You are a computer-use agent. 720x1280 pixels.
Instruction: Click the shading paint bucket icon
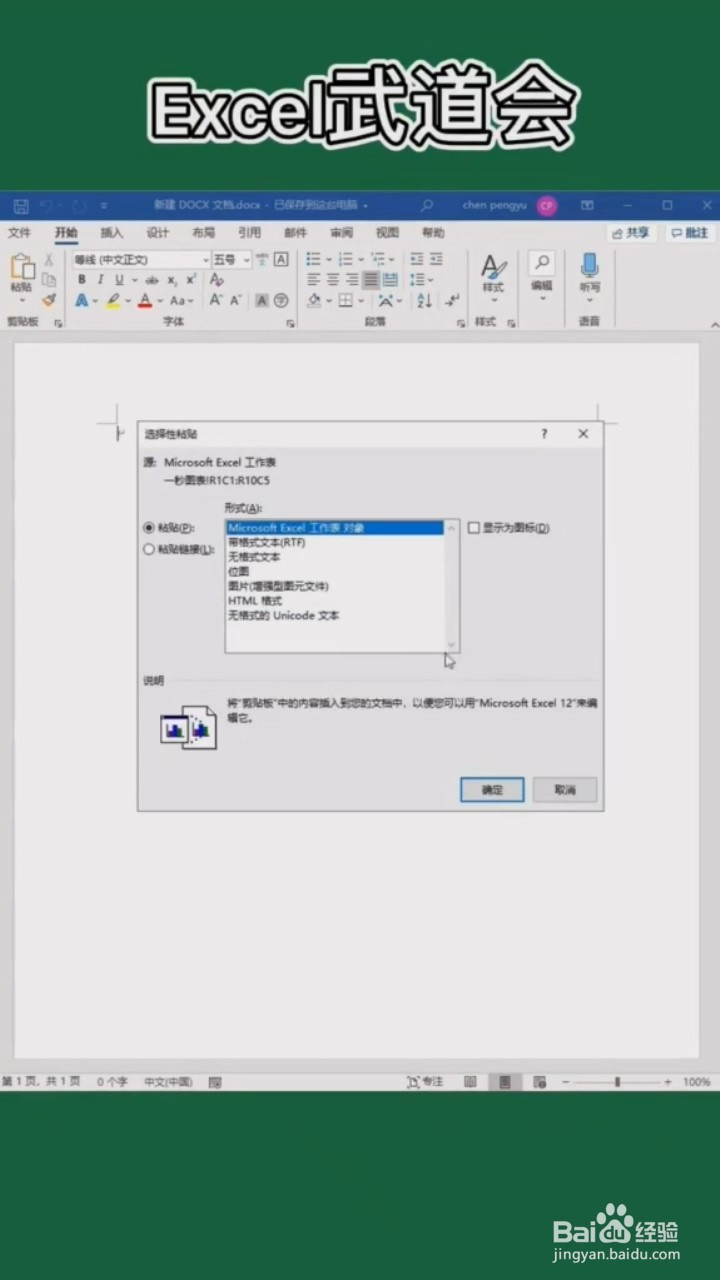(x=314, y=300)
